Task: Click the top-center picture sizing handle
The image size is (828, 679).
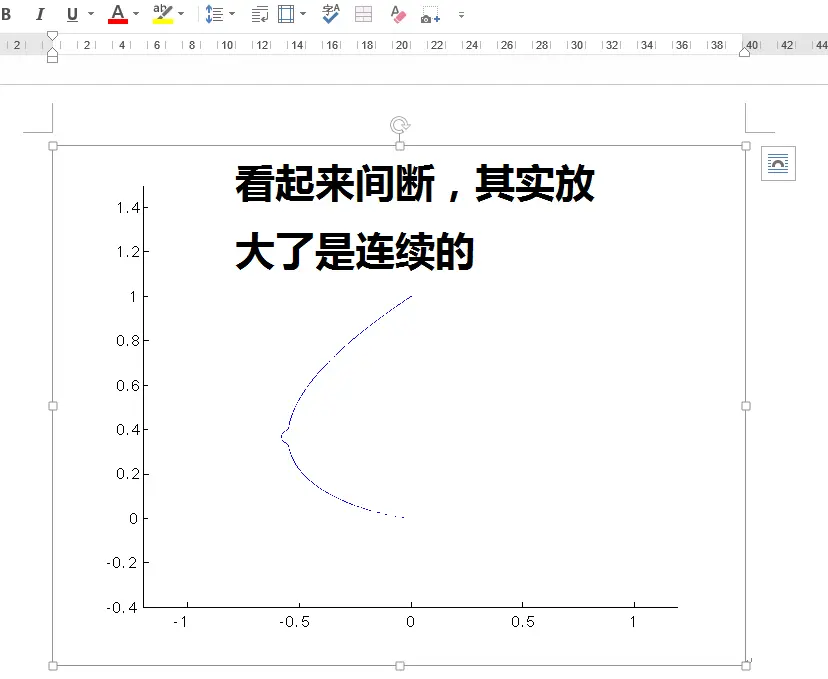Action: [x=400, y=146]
